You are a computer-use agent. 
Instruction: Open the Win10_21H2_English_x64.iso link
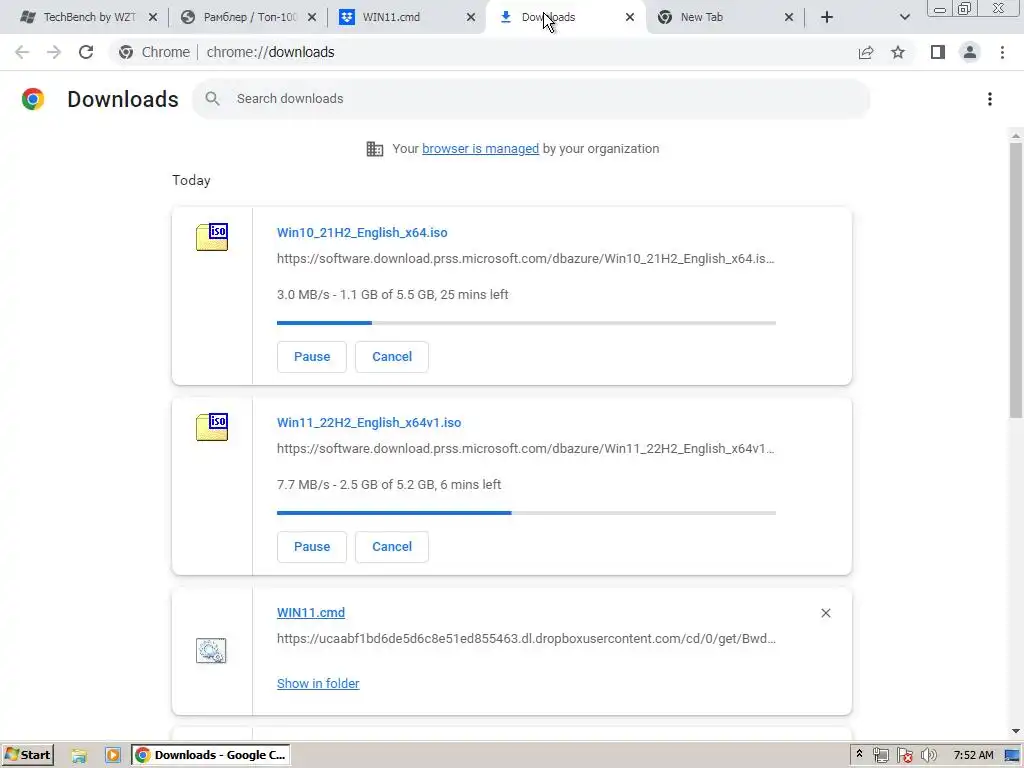click(362, 232)
